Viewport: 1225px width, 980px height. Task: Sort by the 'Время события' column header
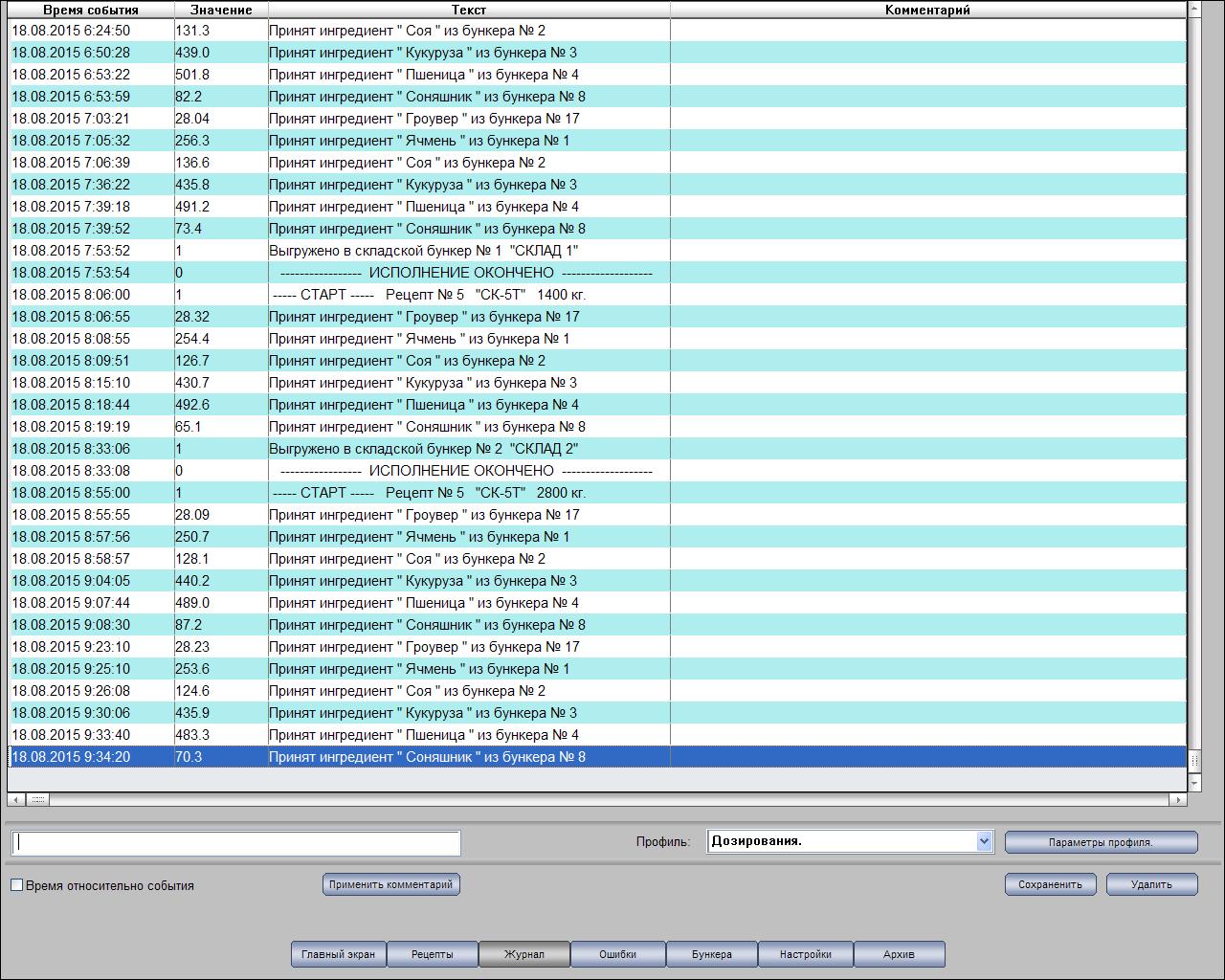pyautogui.click(x=91, y=10)
